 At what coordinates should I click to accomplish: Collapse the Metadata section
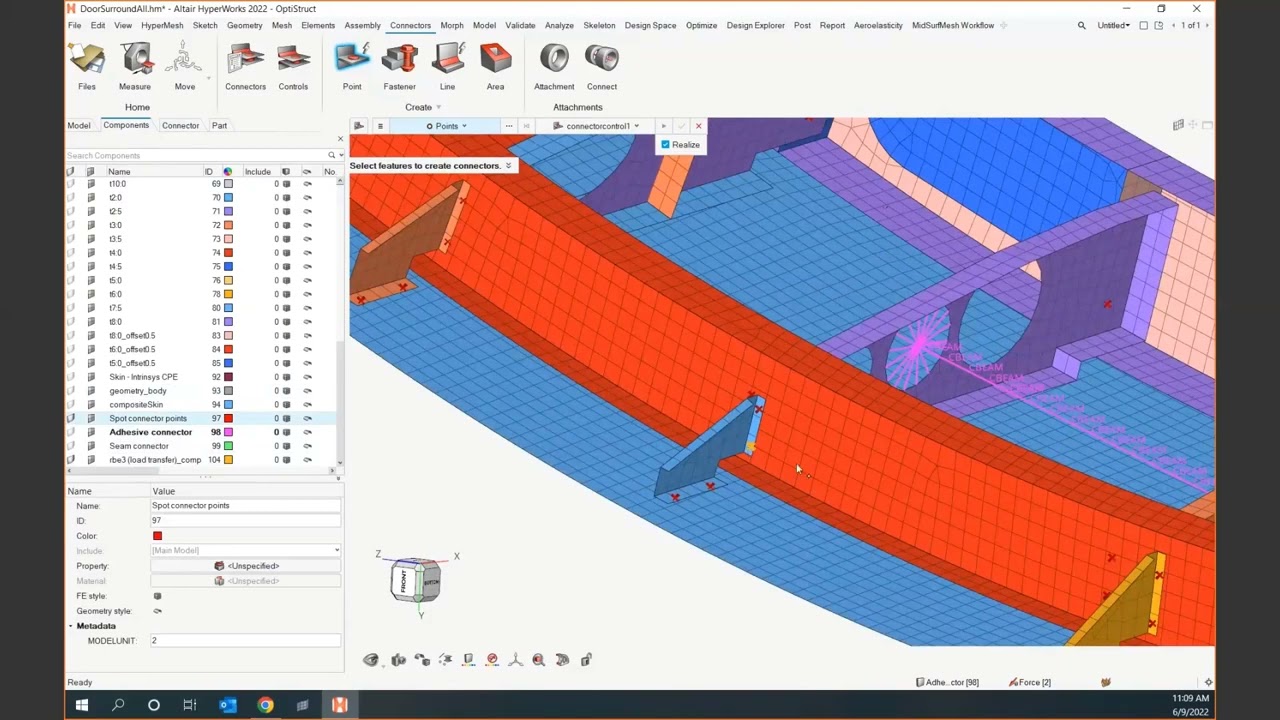[71, 626]
